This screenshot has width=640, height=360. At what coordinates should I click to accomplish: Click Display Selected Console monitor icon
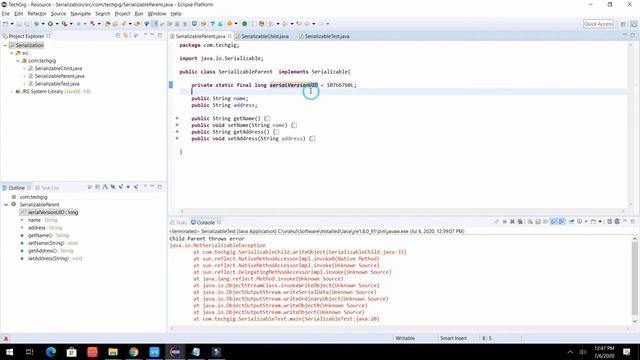click(579, 221)
